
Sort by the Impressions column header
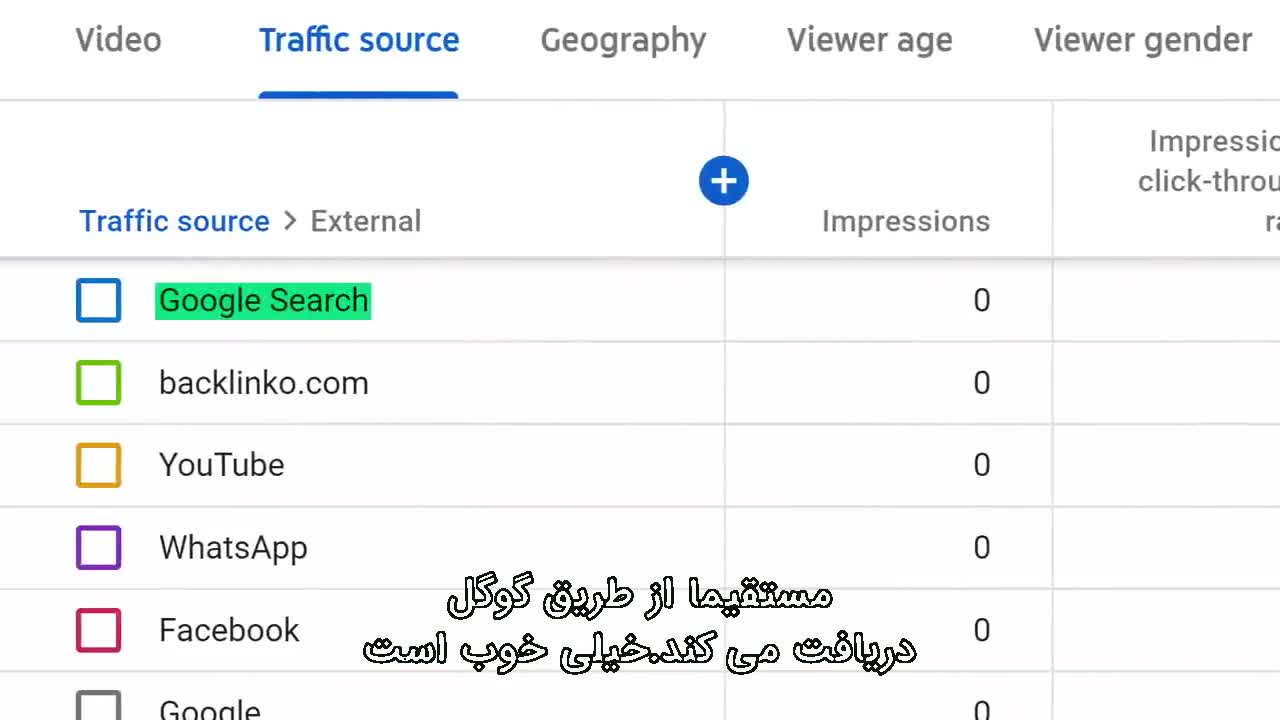click(905, 221)
